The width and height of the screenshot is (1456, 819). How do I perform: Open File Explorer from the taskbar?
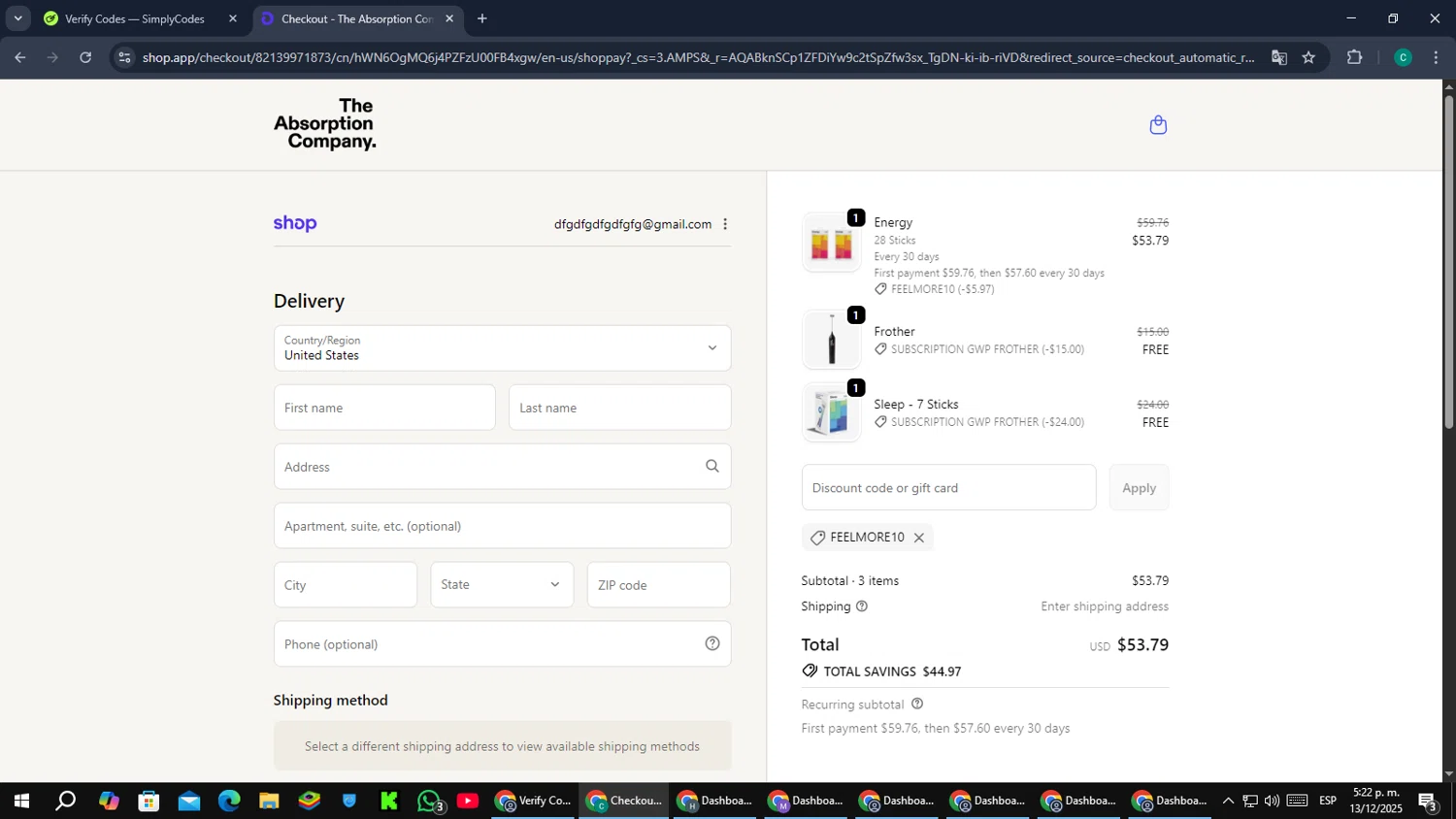[269, 801]
